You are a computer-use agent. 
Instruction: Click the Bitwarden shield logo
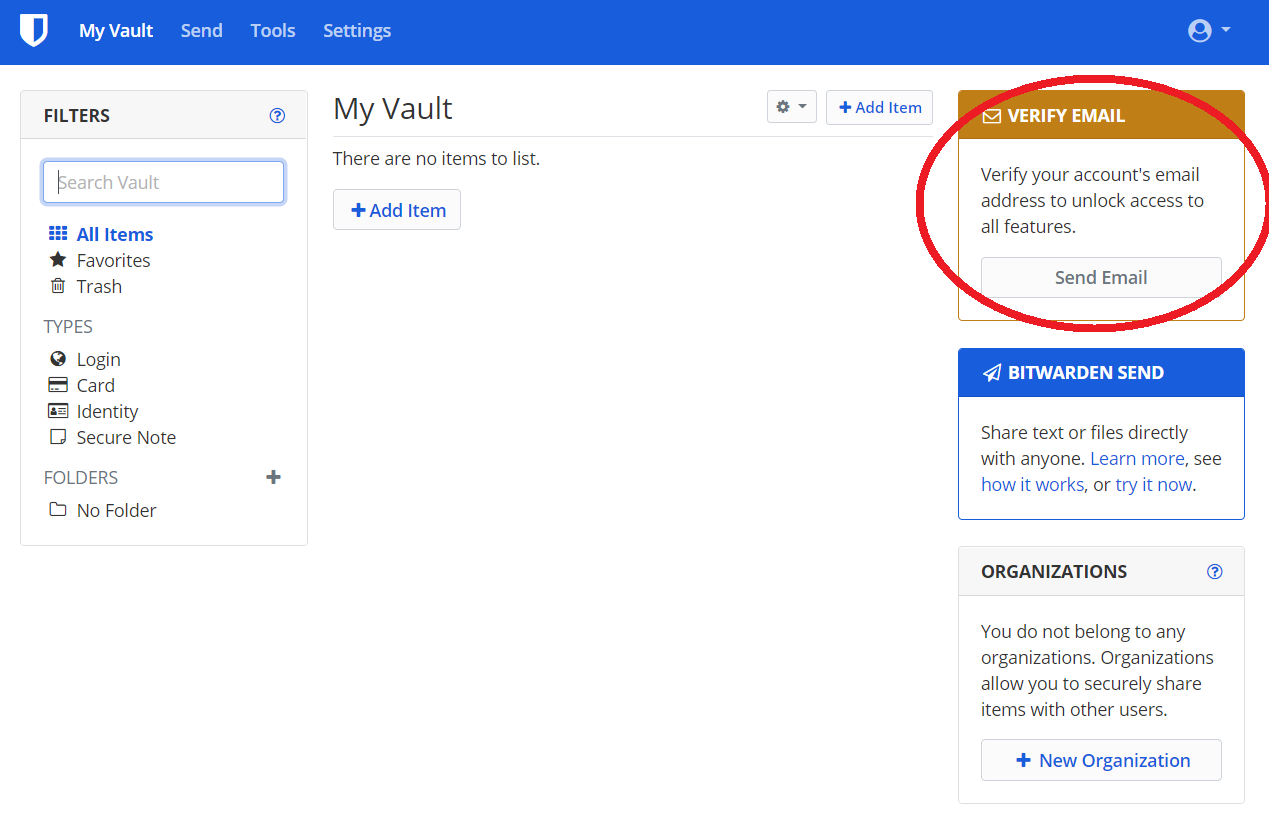(34, 31)
